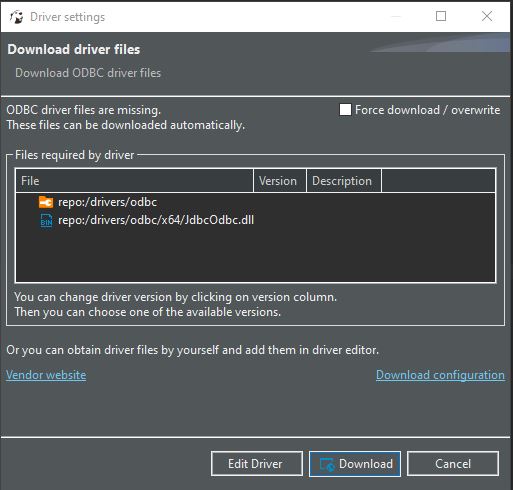Click the 'Files required by driver' group label
Viewport: 513px width, 490px height.
click(75, 155)
